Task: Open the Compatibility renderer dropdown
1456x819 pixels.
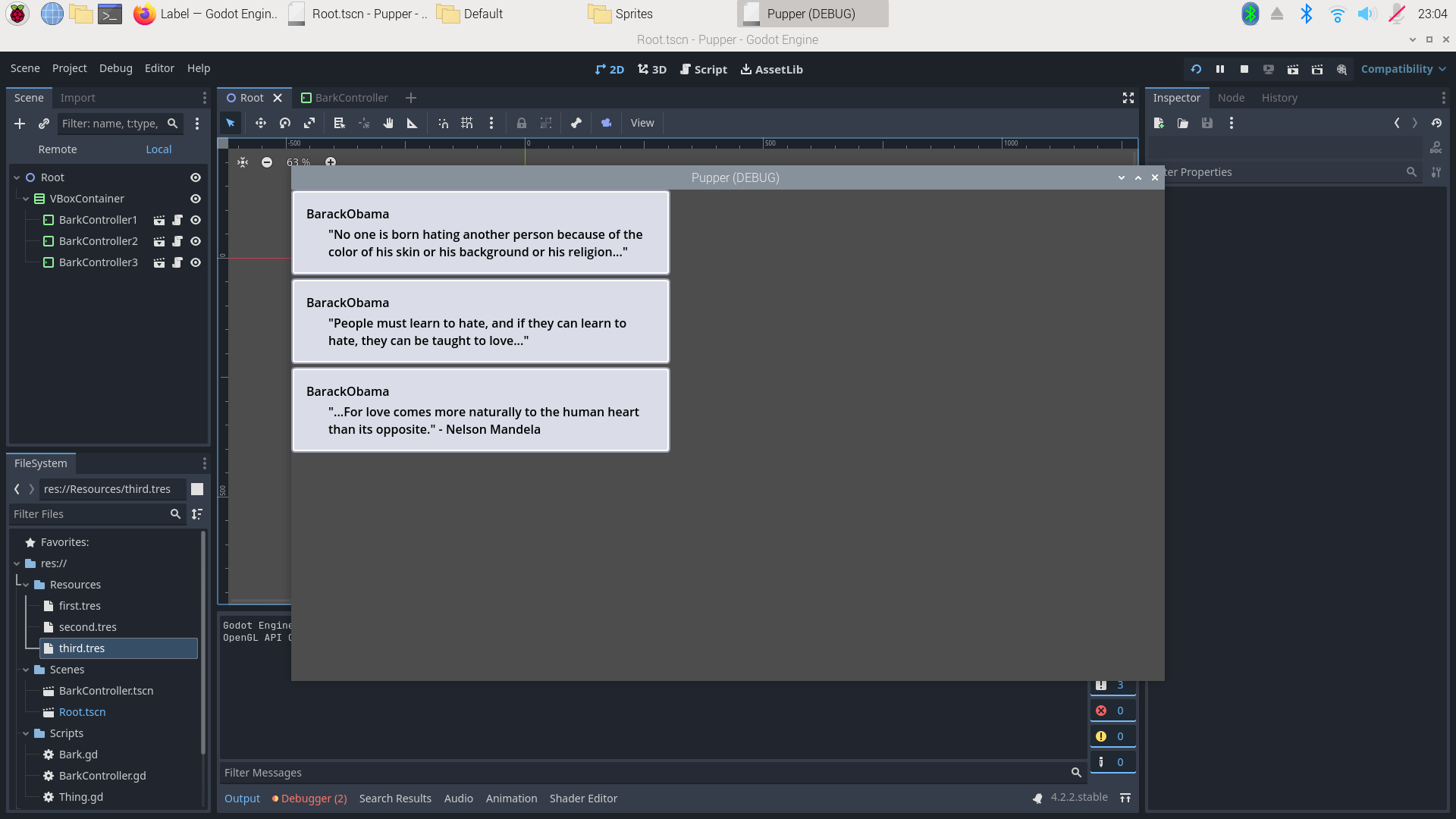Action: pos(1403,69)
